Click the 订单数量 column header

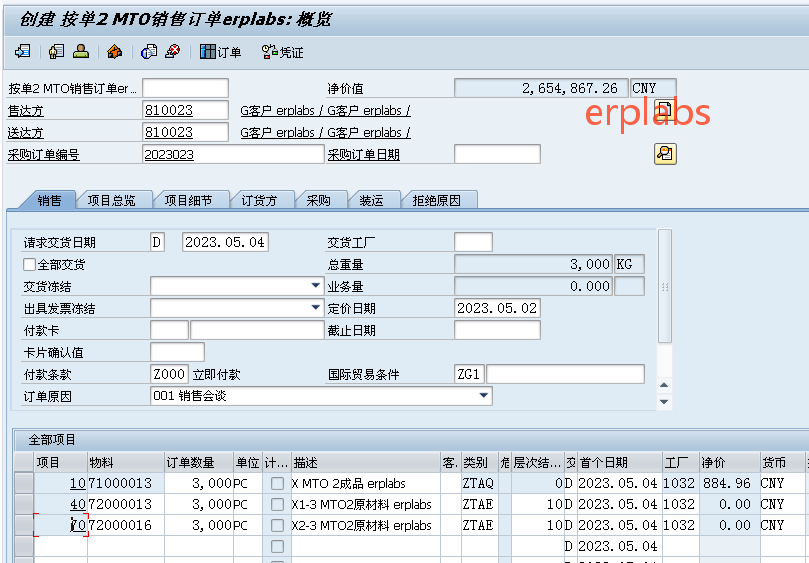(199, 462)
